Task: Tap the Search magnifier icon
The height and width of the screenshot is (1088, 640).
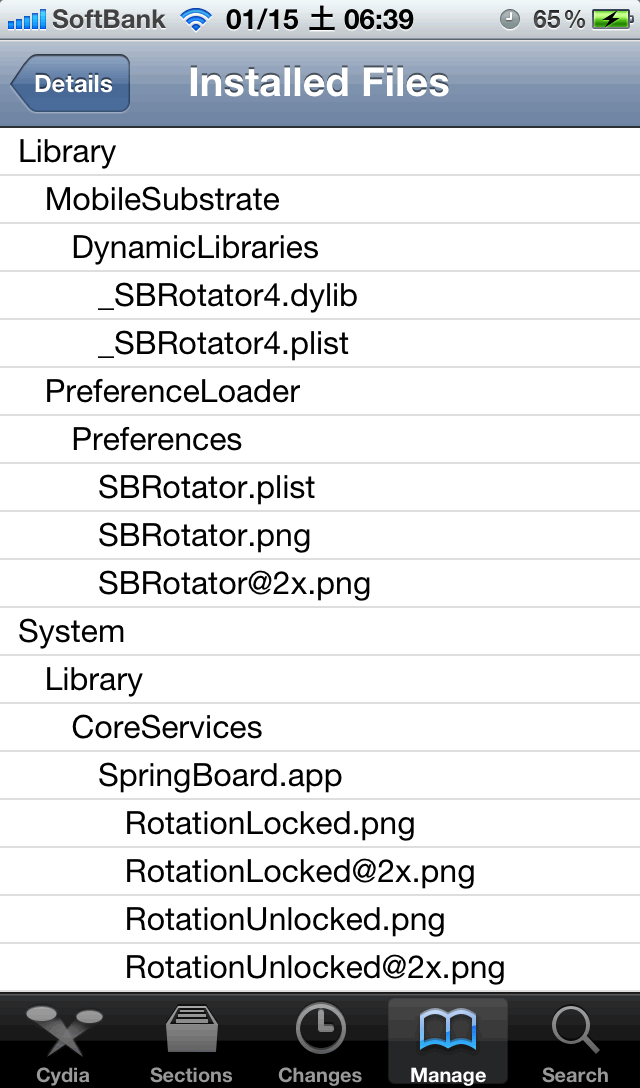Action: (x=575, y=1030)
